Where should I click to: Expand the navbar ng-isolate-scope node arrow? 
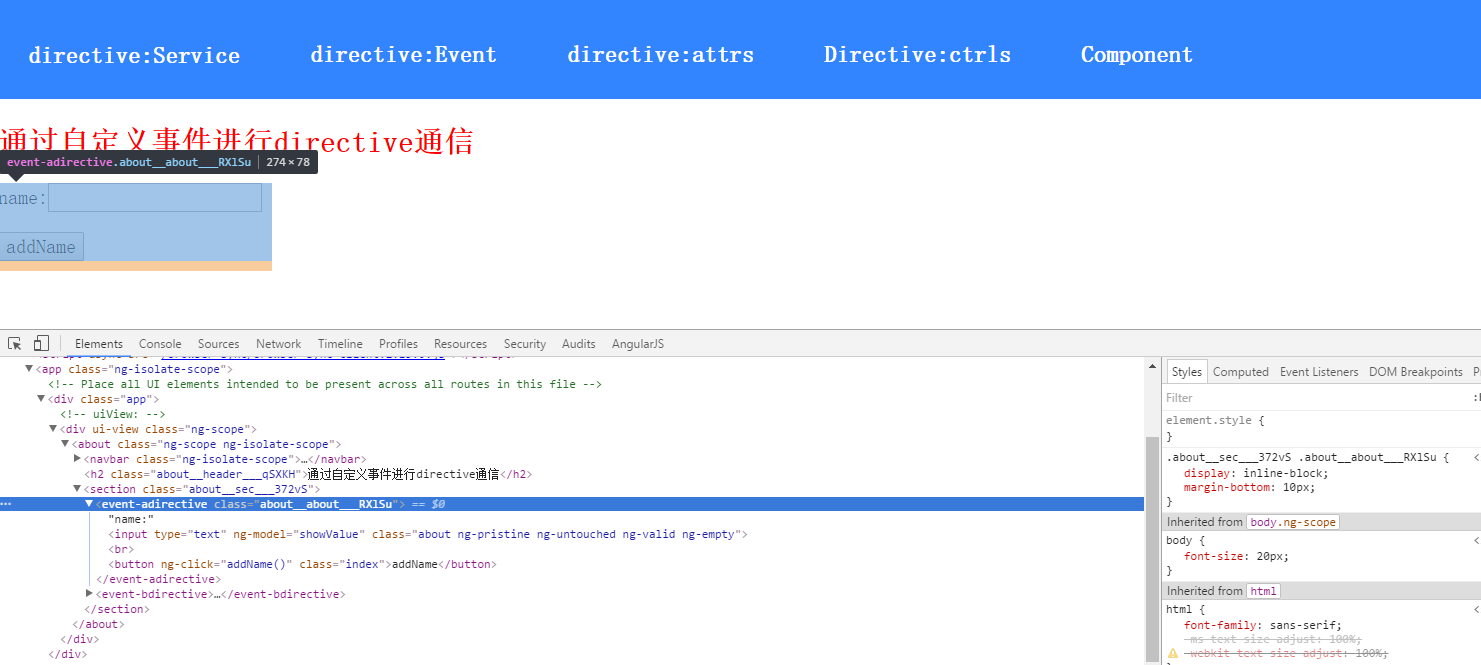(x=77, y=459)
